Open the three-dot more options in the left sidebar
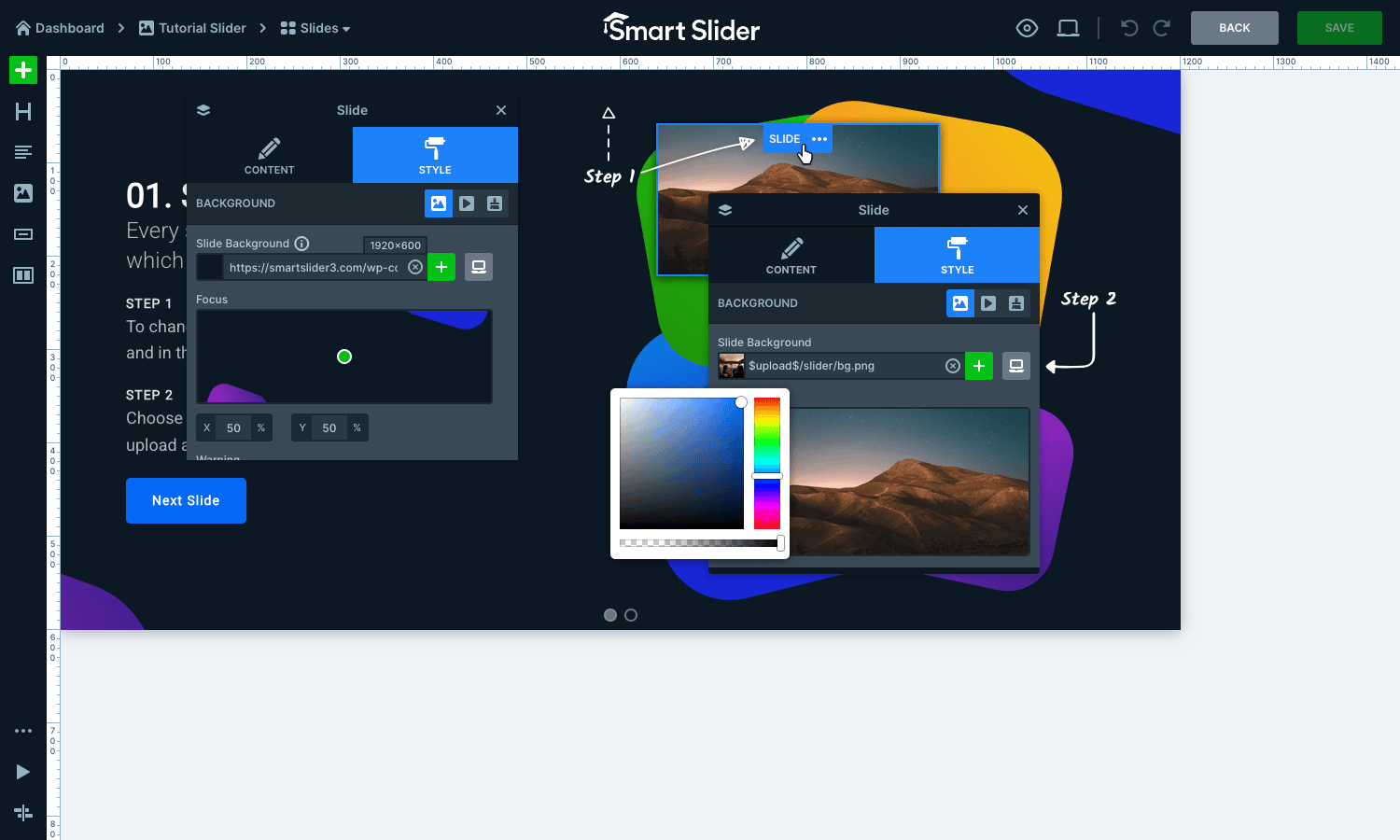The width and height of the screenshot is (1400, 840). click(23, 731)
